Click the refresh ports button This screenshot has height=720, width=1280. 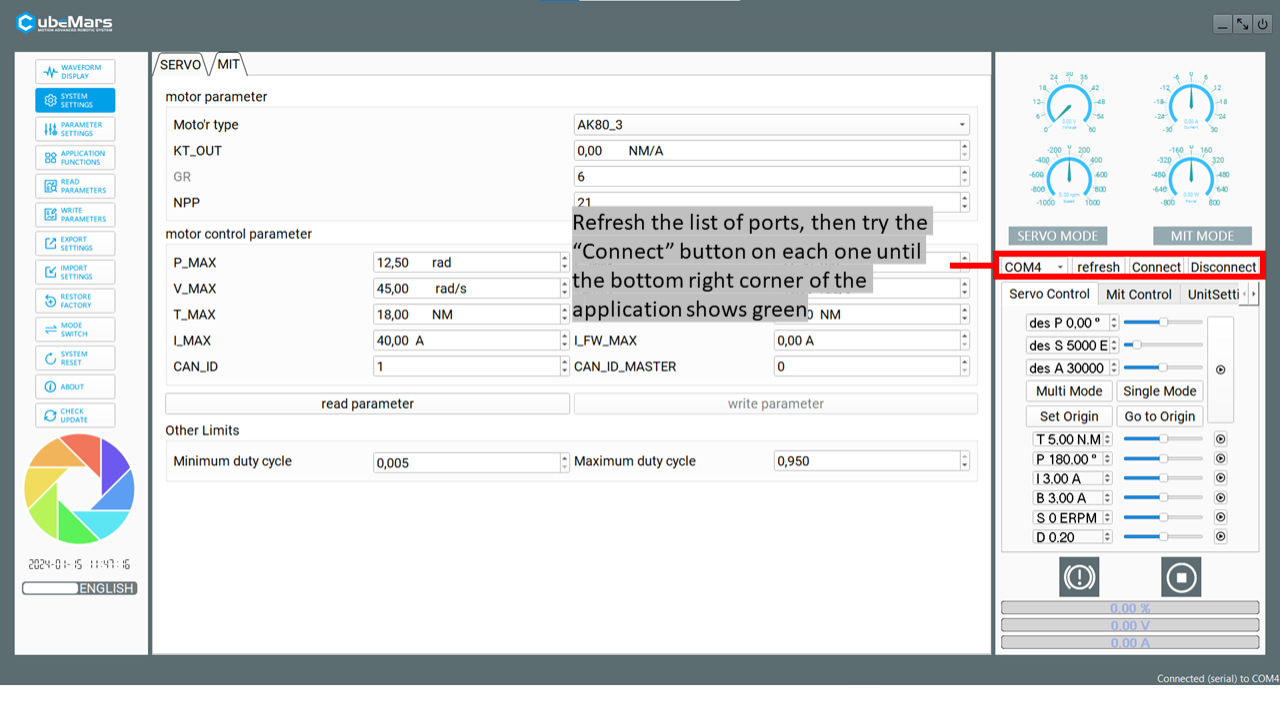(1098, 267)
